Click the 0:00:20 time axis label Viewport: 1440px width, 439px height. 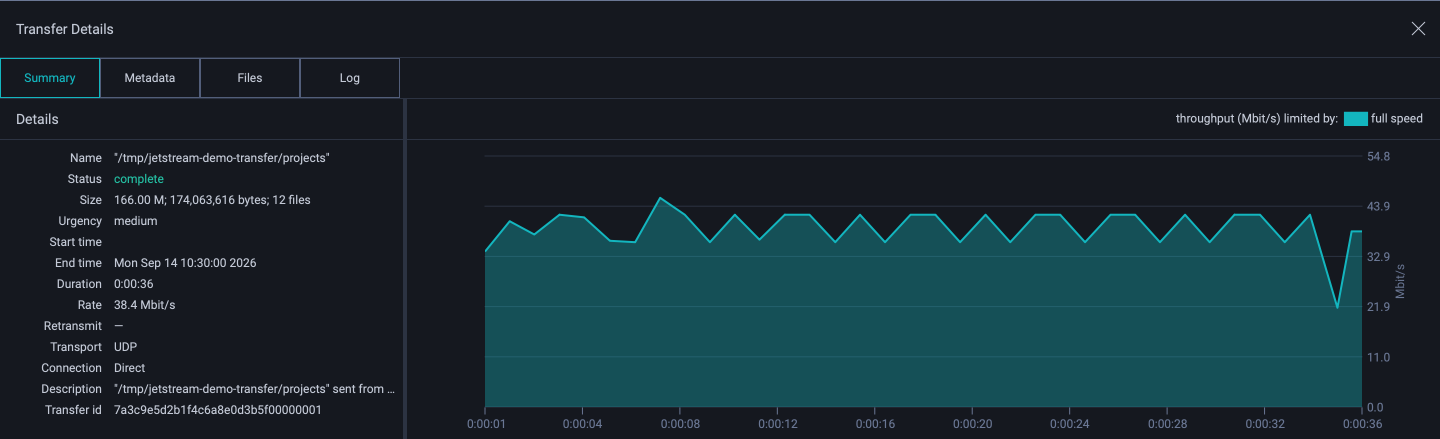coord(972,423)
